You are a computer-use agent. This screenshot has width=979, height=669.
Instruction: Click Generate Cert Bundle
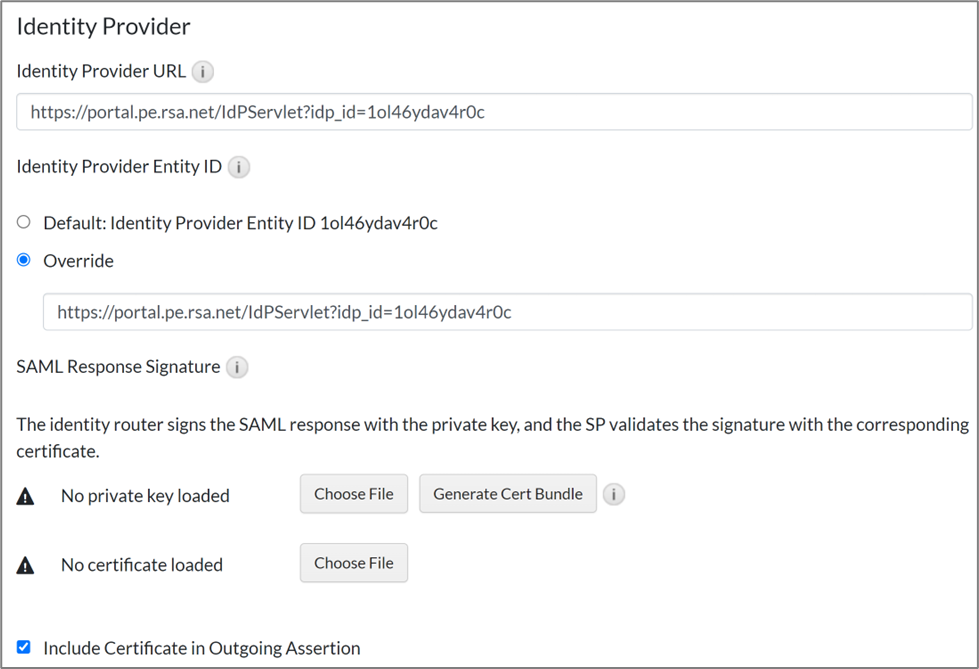[507, 493]
